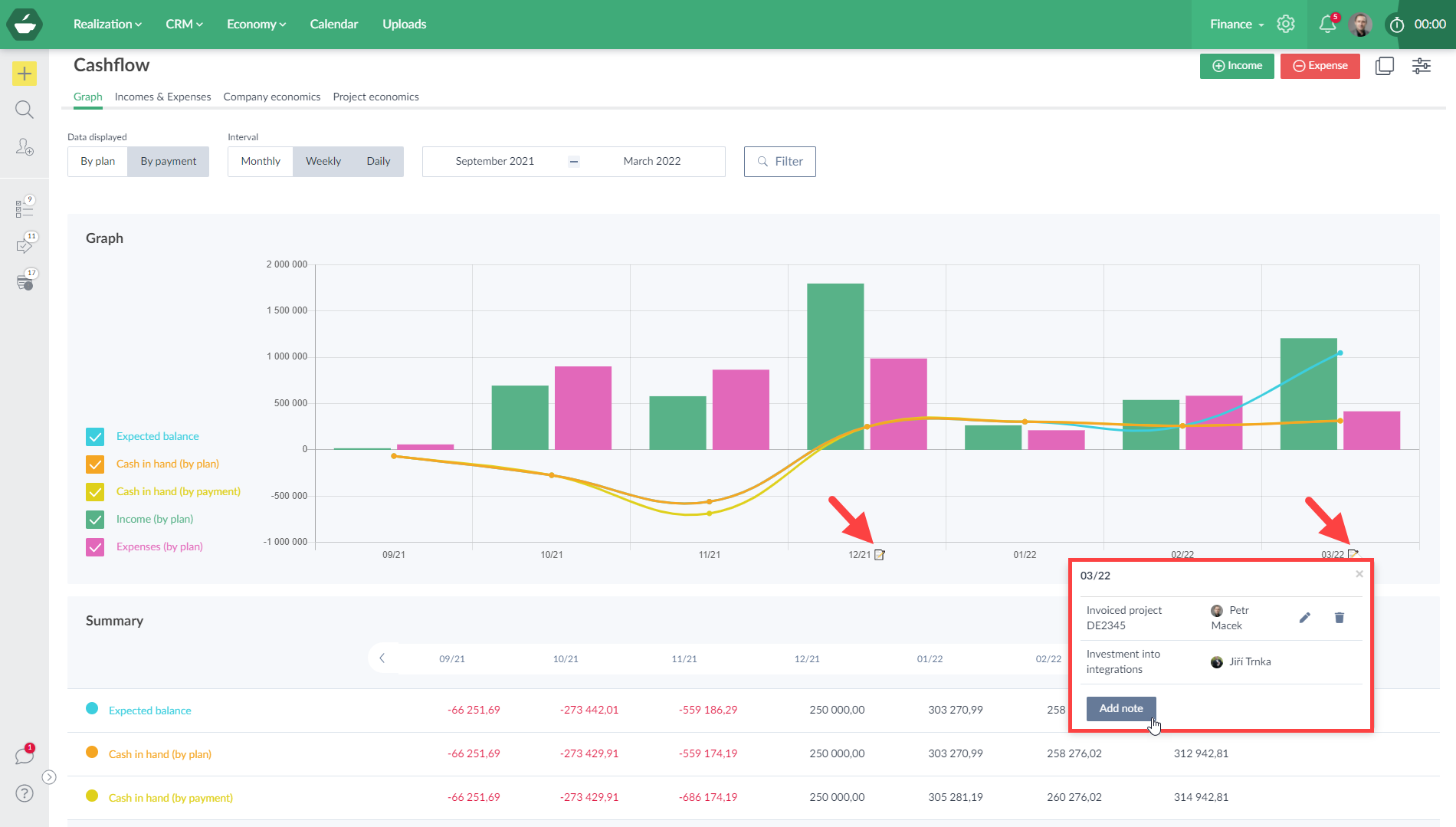Click the yellow plus quick-add icon
The image size is (1456, 827).
25,74
